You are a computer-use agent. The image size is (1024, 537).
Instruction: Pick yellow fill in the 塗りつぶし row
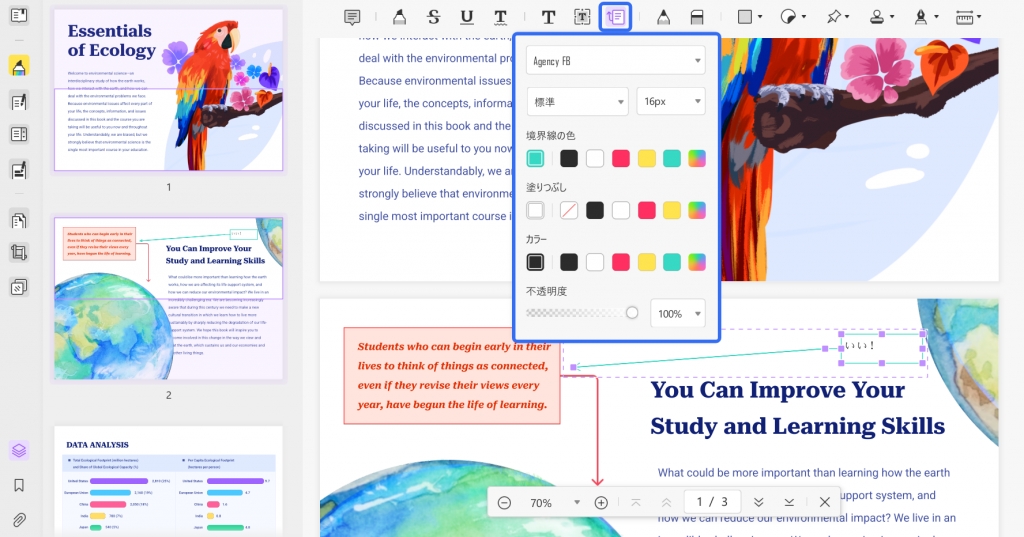pos(671,210)
